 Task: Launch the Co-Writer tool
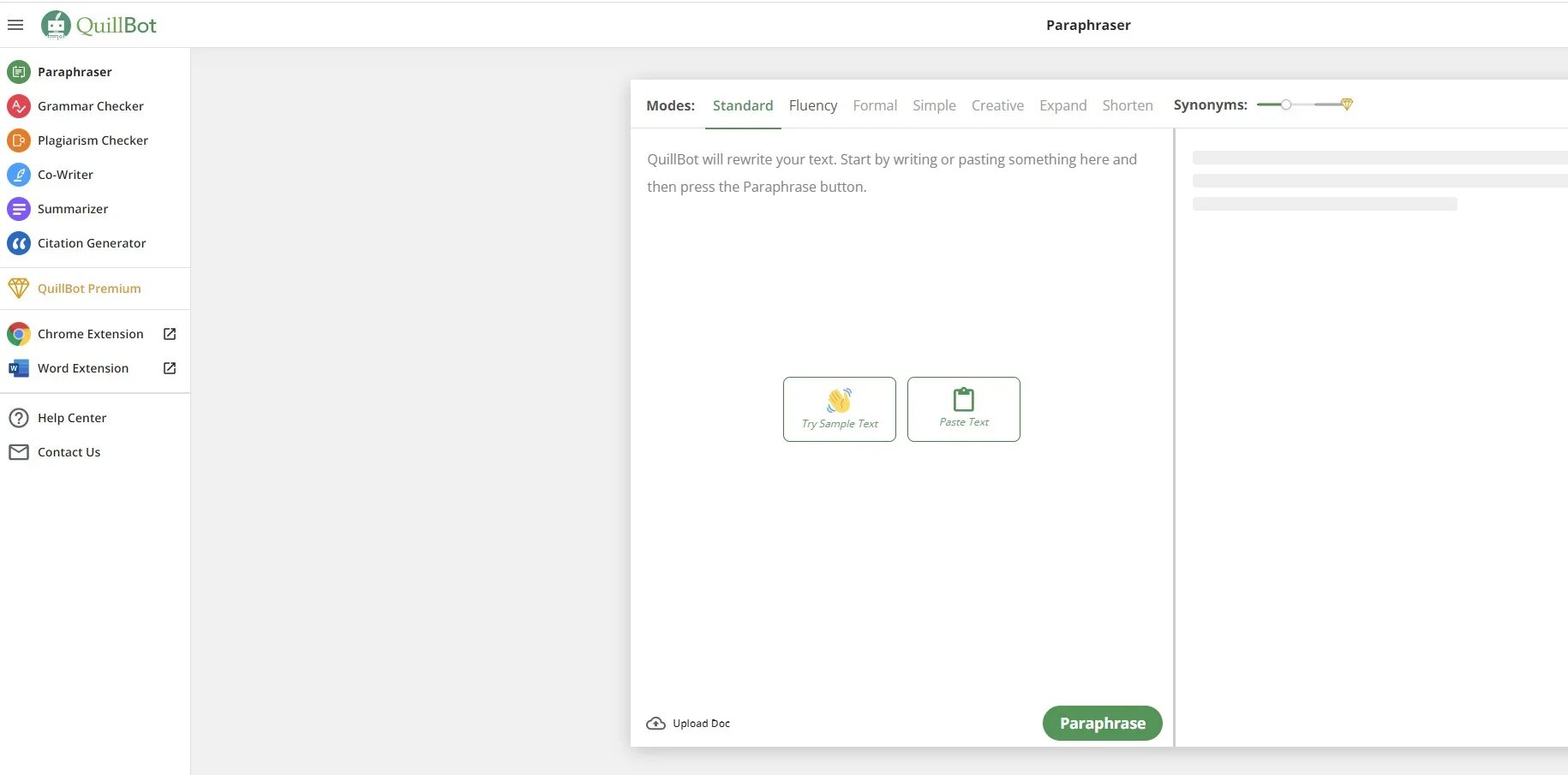(x=65, y=175)
